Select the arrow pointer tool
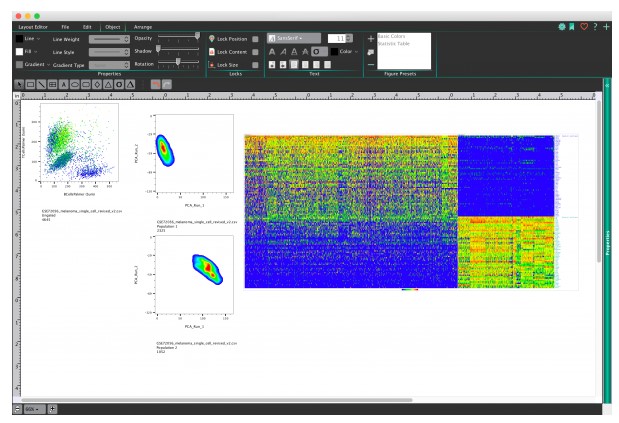The width and height of the screenshot is (619, 423). click(19, 84)
